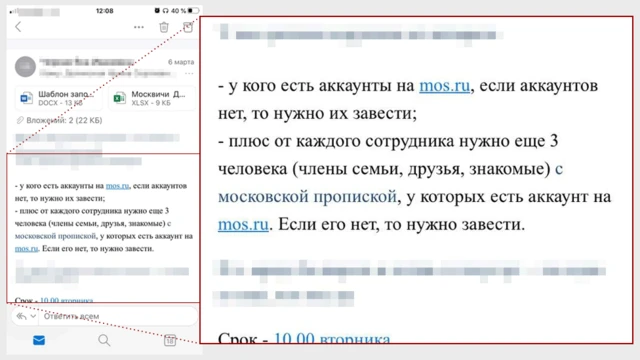Open the Шаблон DOCX attachment
Viewport: 640px width, 360px height.
click(59, 98)
